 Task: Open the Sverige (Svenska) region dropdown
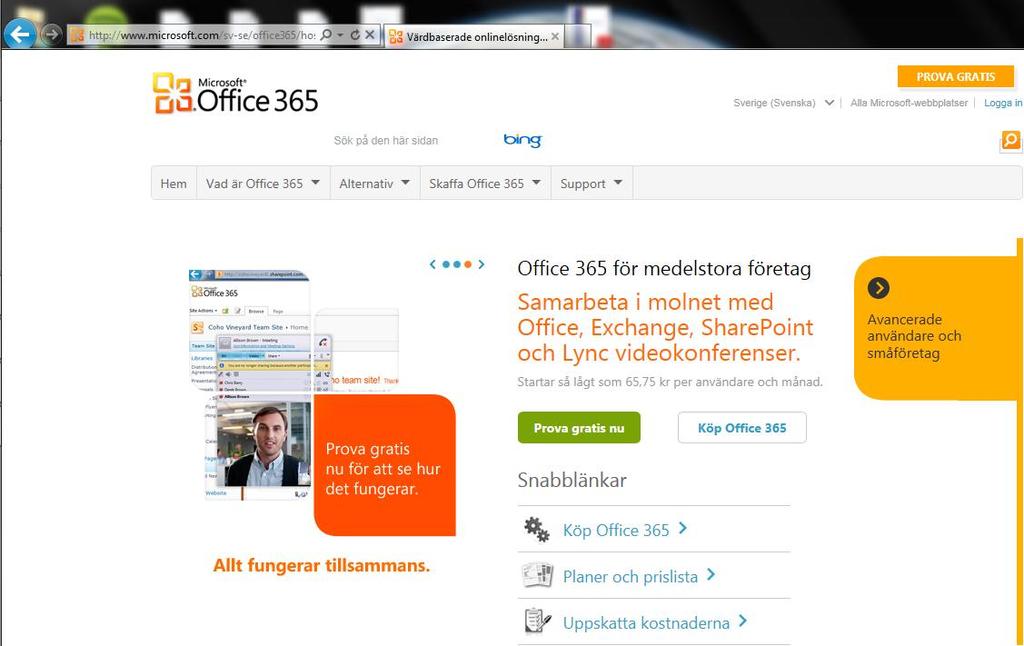(784, 103)
